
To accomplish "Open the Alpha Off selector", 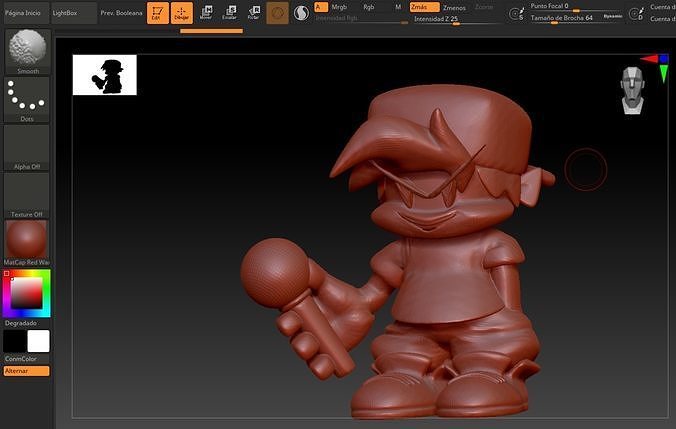I will tap(27, 147).
